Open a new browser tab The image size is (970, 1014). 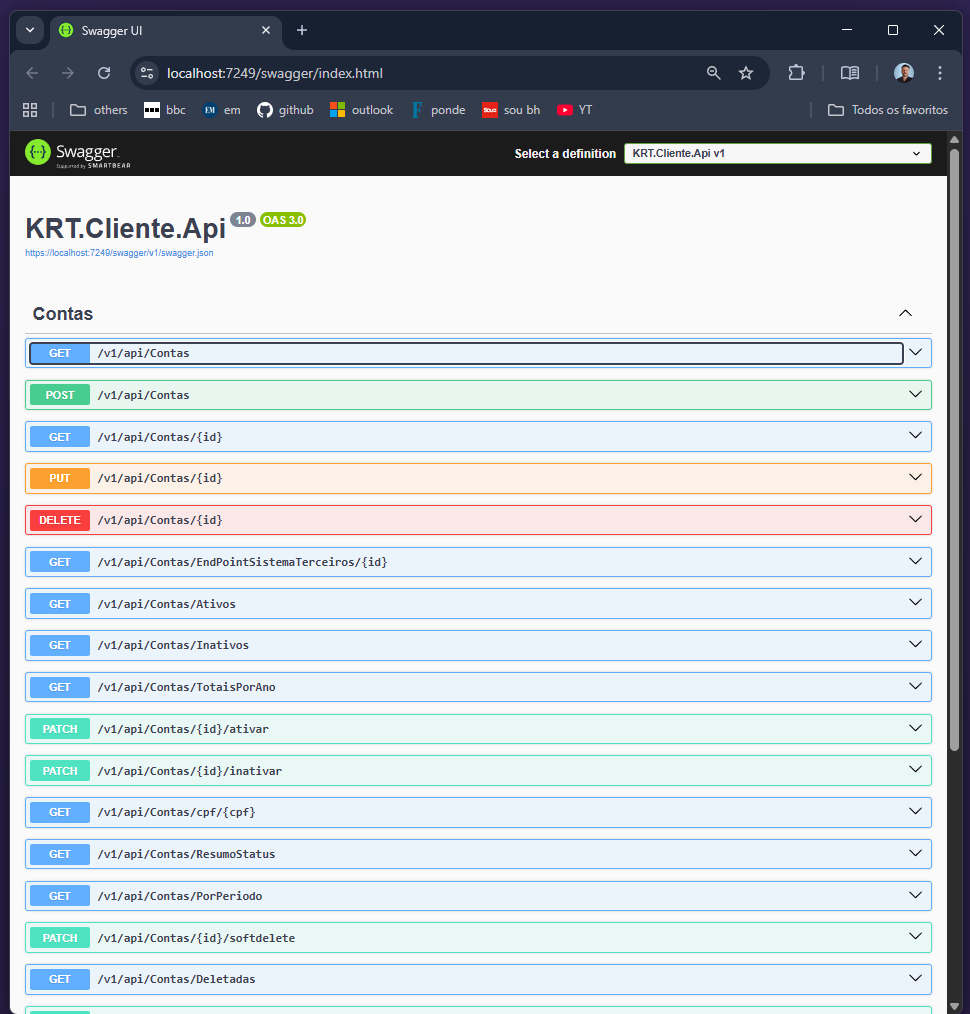[x=301, y=30]
